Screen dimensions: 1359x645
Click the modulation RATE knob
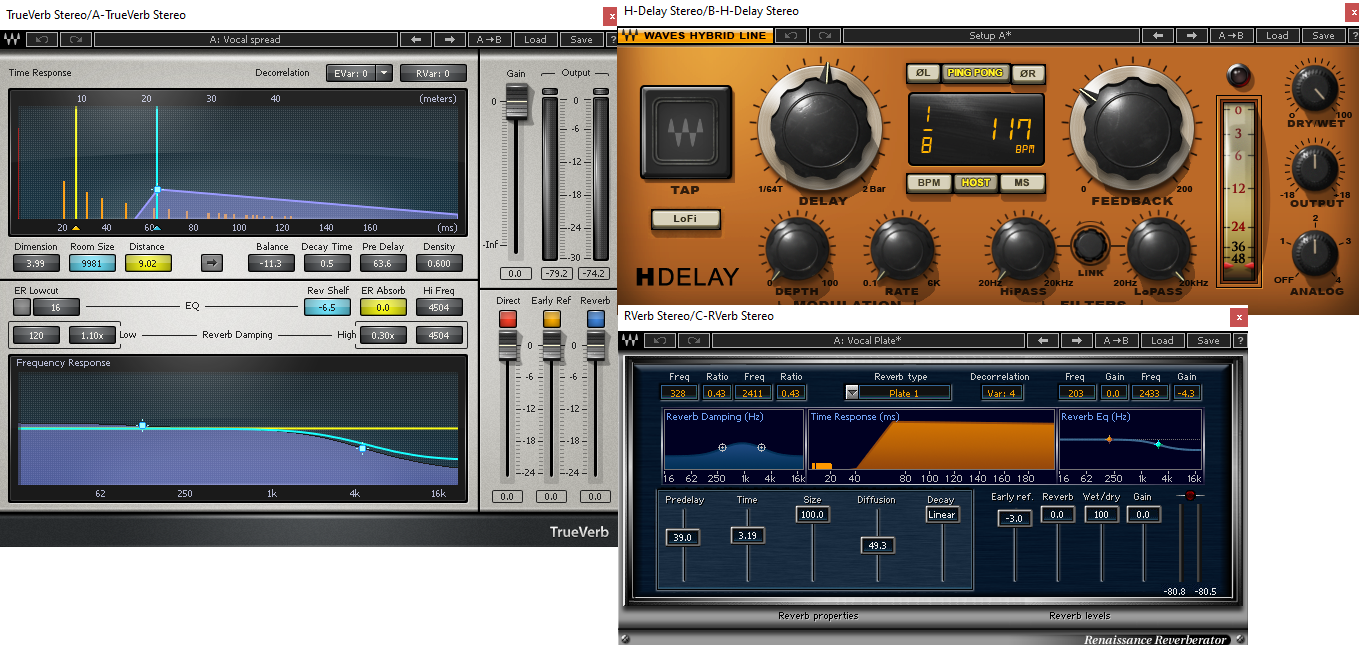(x=902, y=250)
